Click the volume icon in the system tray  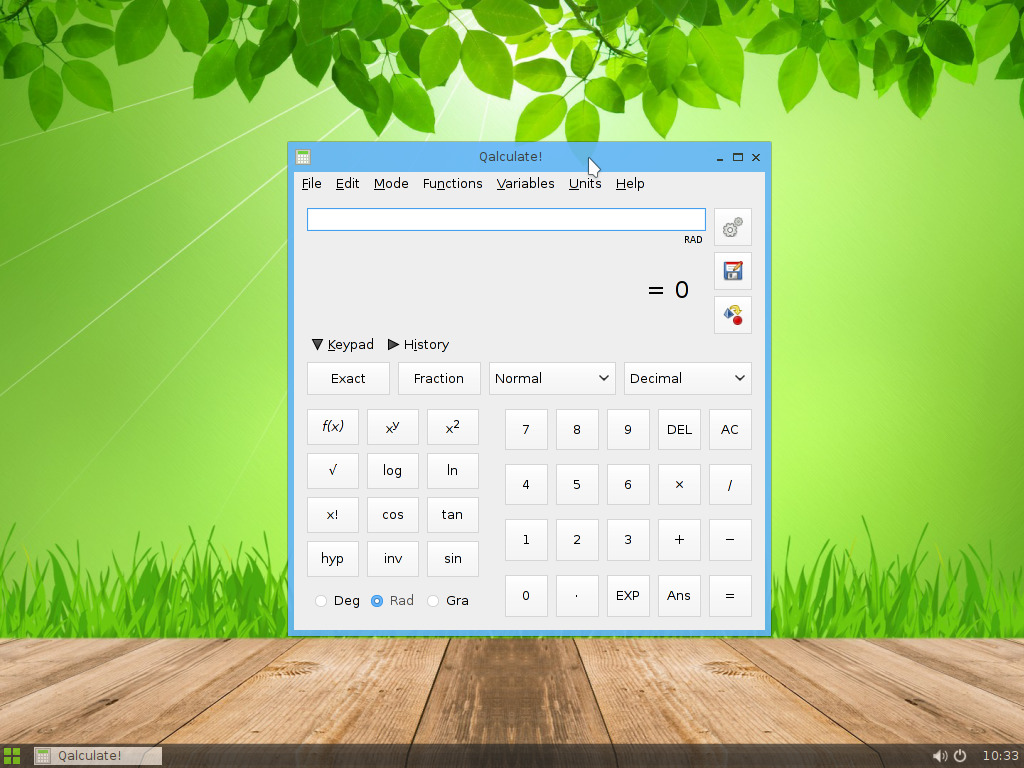tap(940, 755)
